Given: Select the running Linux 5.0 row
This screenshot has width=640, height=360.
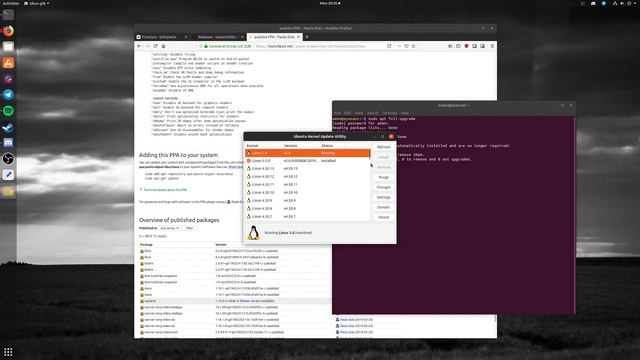Looking at the screenshot, I should [x=307, y=153].
